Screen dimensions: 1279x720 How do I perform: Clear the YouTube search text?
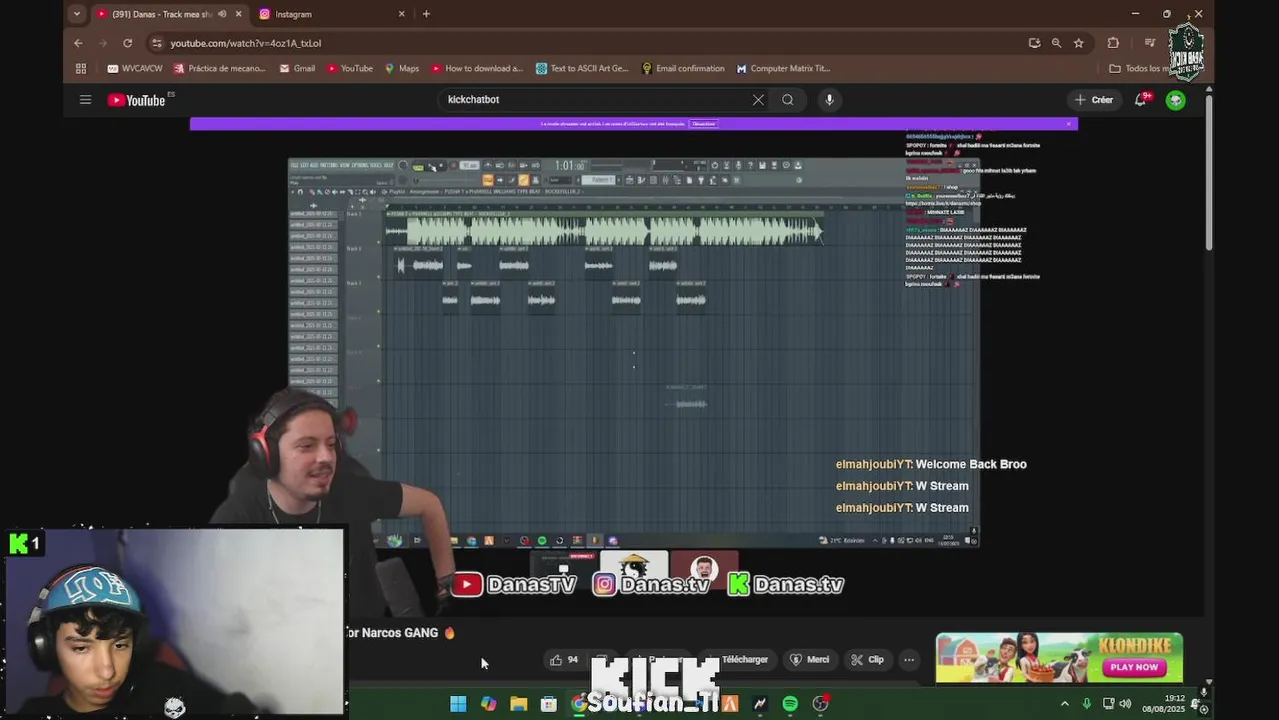point(758,100)
